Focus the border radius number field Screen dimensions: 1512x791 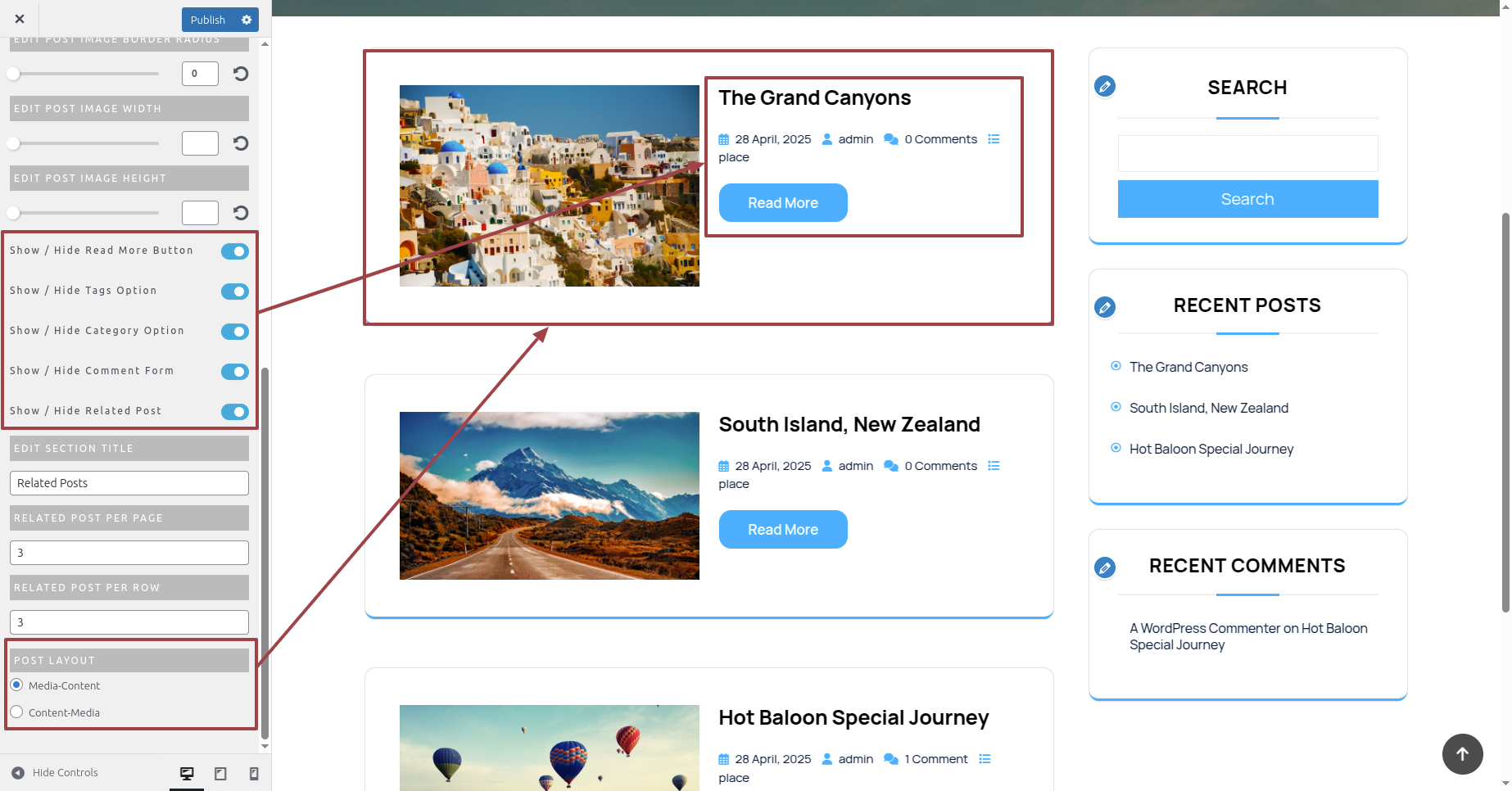pos(200,74)
